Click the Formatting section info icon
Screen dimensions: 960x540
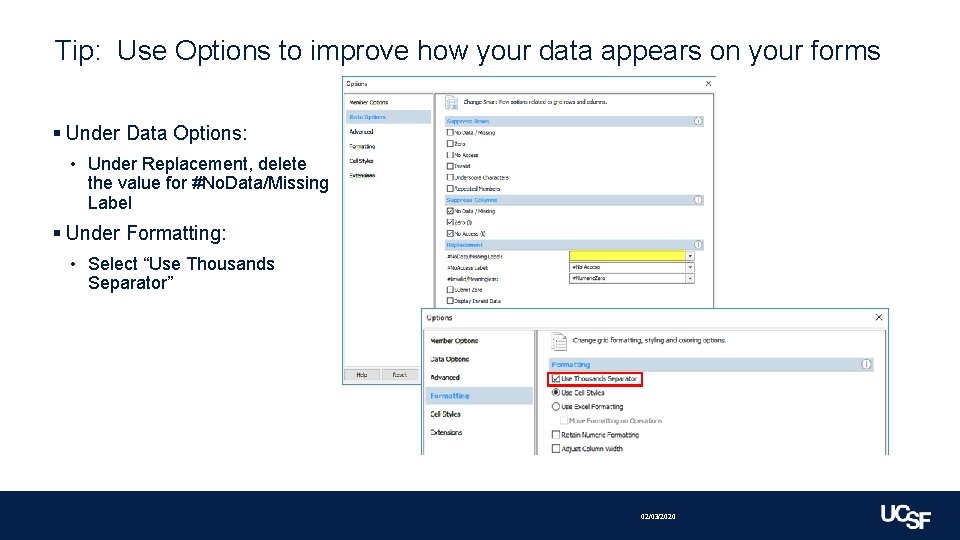click(x=866, y=364)
